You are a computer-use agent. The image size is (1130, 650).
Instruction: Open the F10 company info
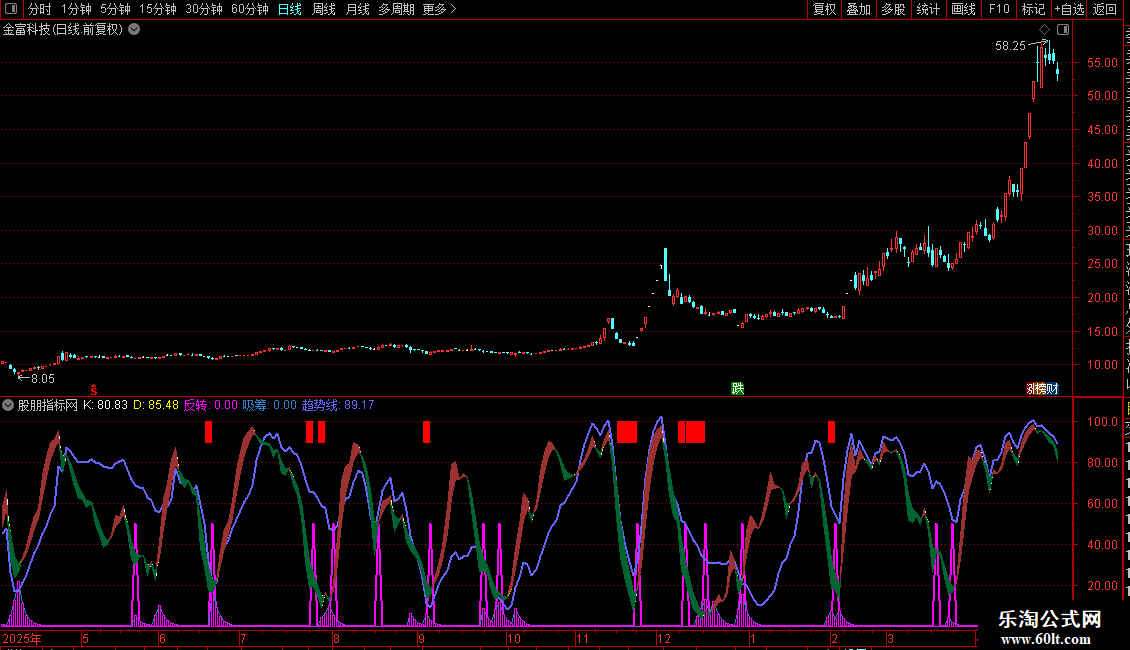click(x=999, y=9)
